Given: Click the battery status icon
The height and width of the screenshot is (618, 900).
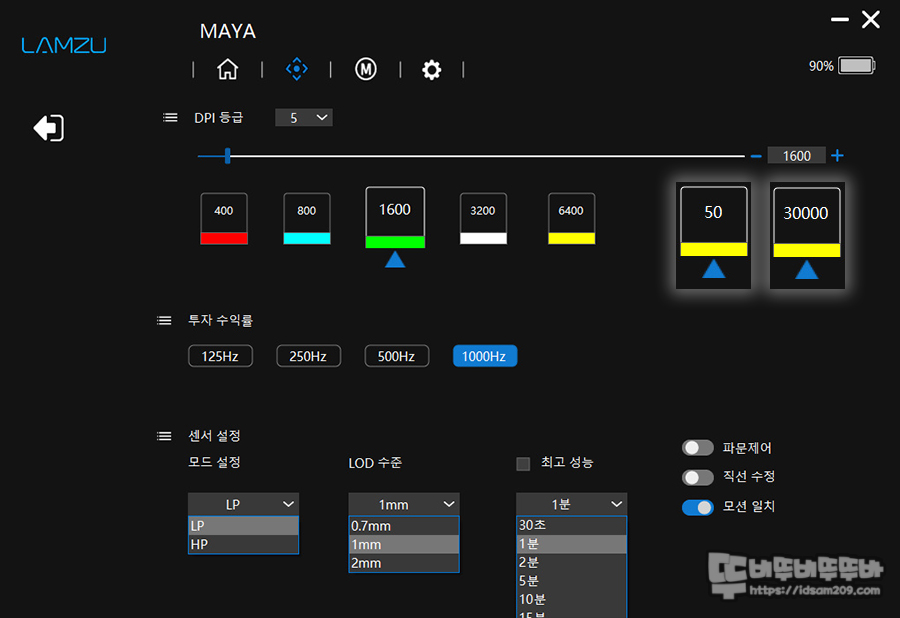Looking at the screenshot, I should [x=856, y=65].
